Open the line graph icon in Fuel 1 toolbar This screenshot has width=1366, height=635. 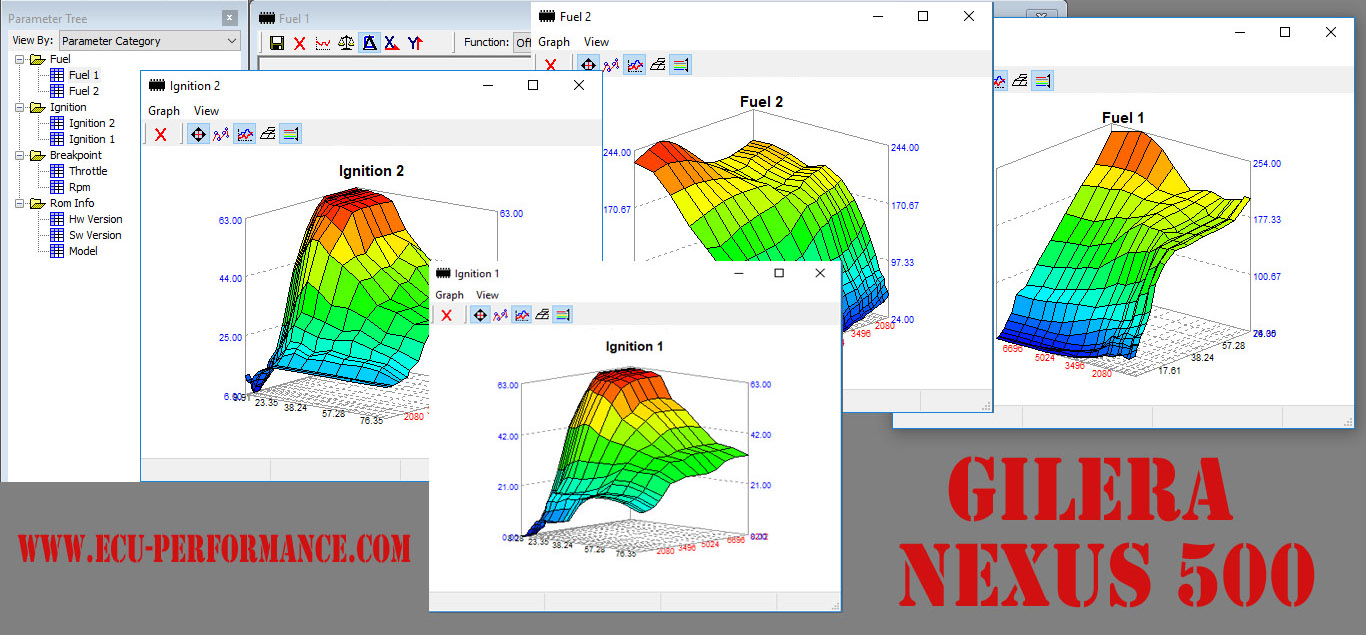click(x=323, y=43)
